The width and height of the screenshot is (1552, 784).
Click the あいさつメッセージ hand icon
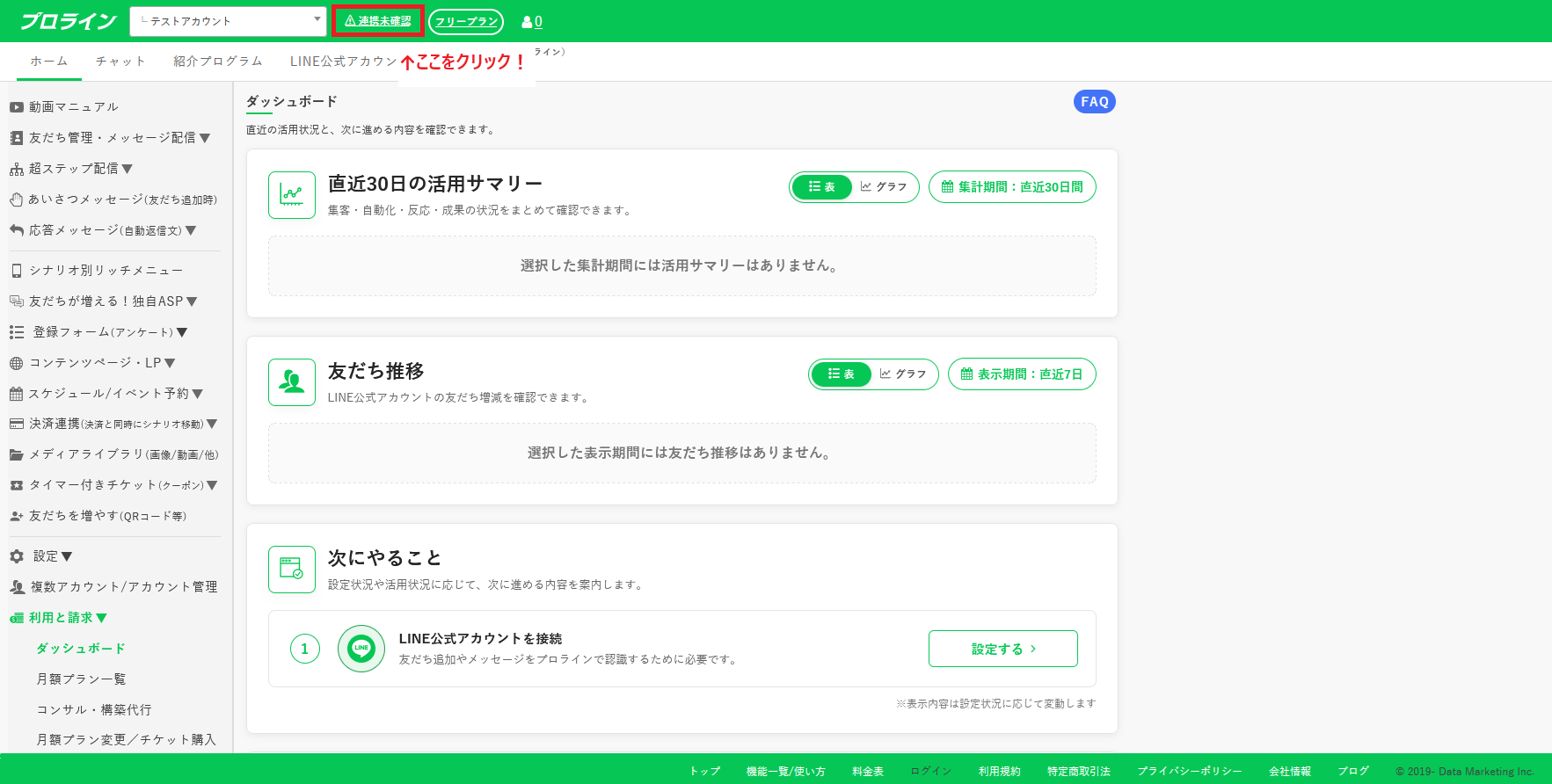(16, 200)
